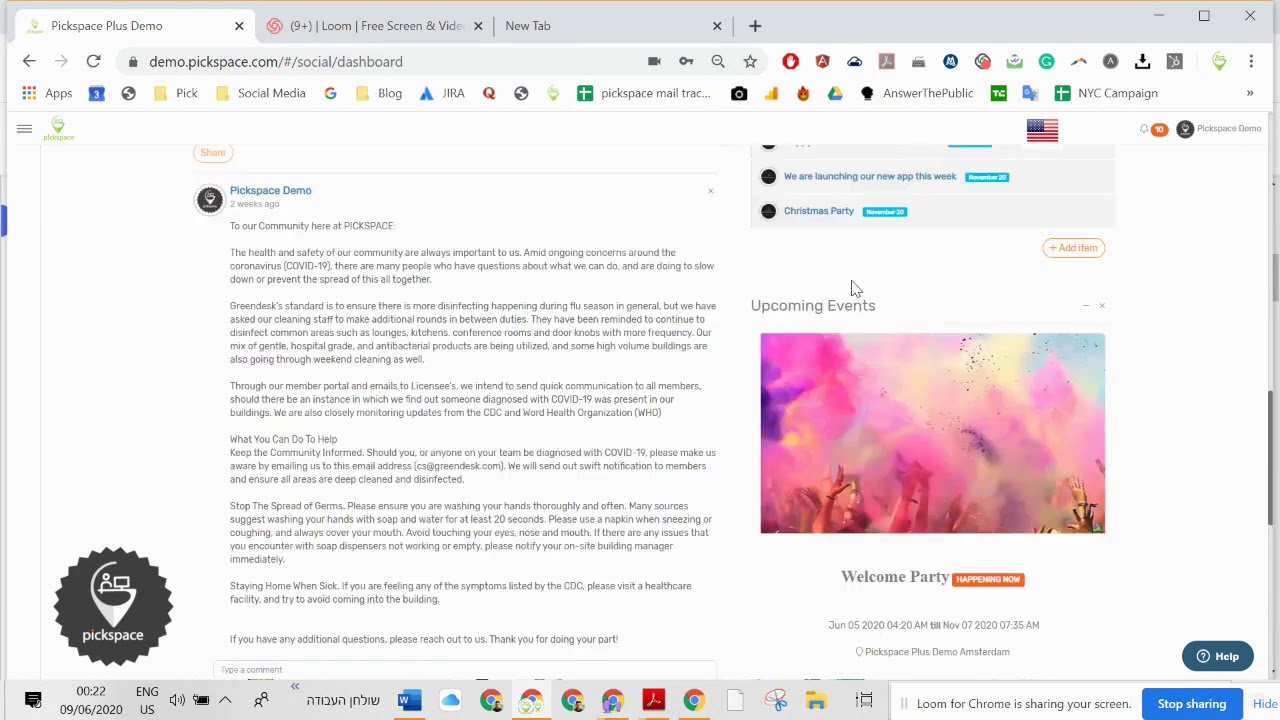Open Chrome's three-dot menu
The height and width of the screenshot is (720, 1280).
point(1251,62)
